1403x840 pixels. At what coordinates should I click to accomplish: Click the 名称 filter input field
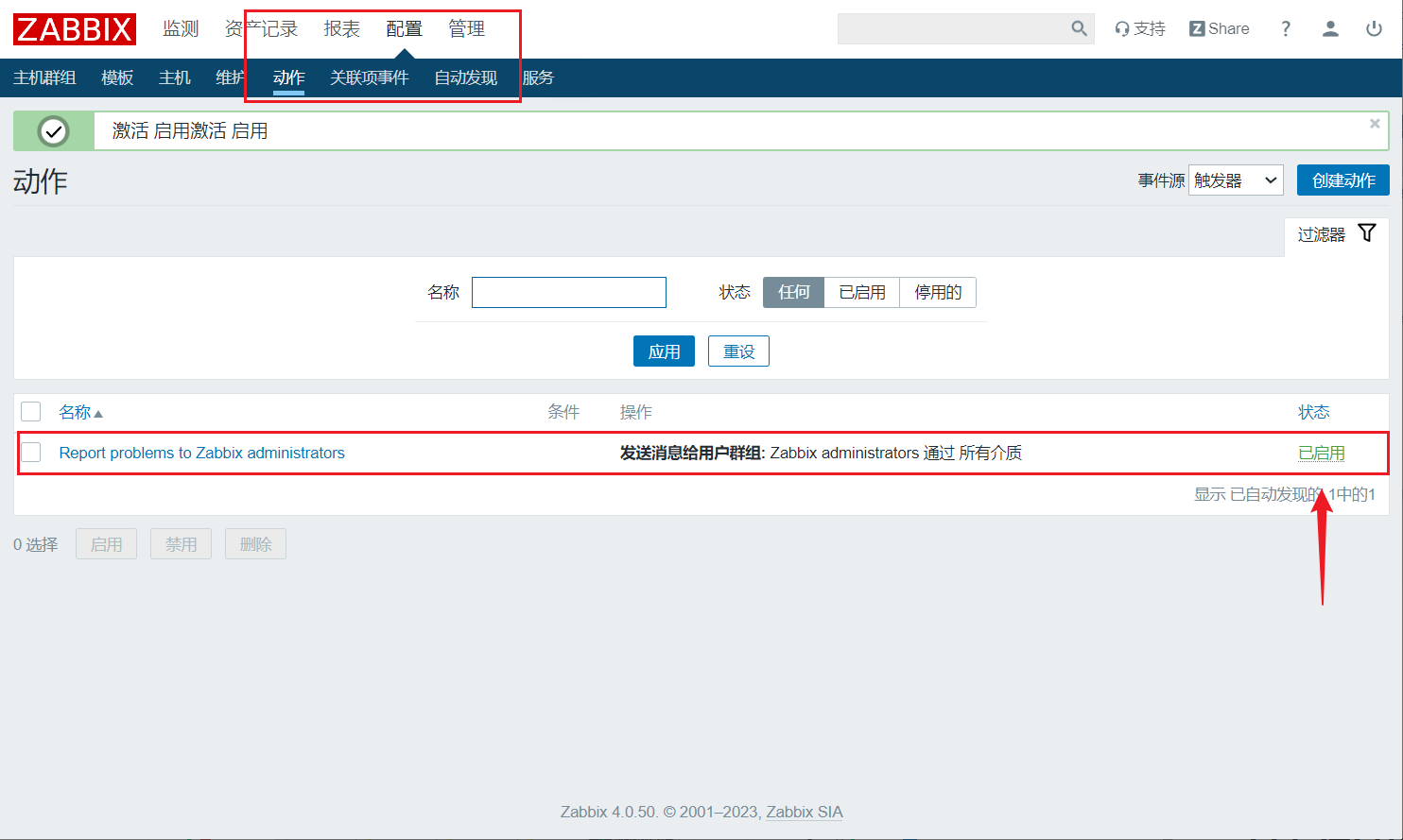568,293
